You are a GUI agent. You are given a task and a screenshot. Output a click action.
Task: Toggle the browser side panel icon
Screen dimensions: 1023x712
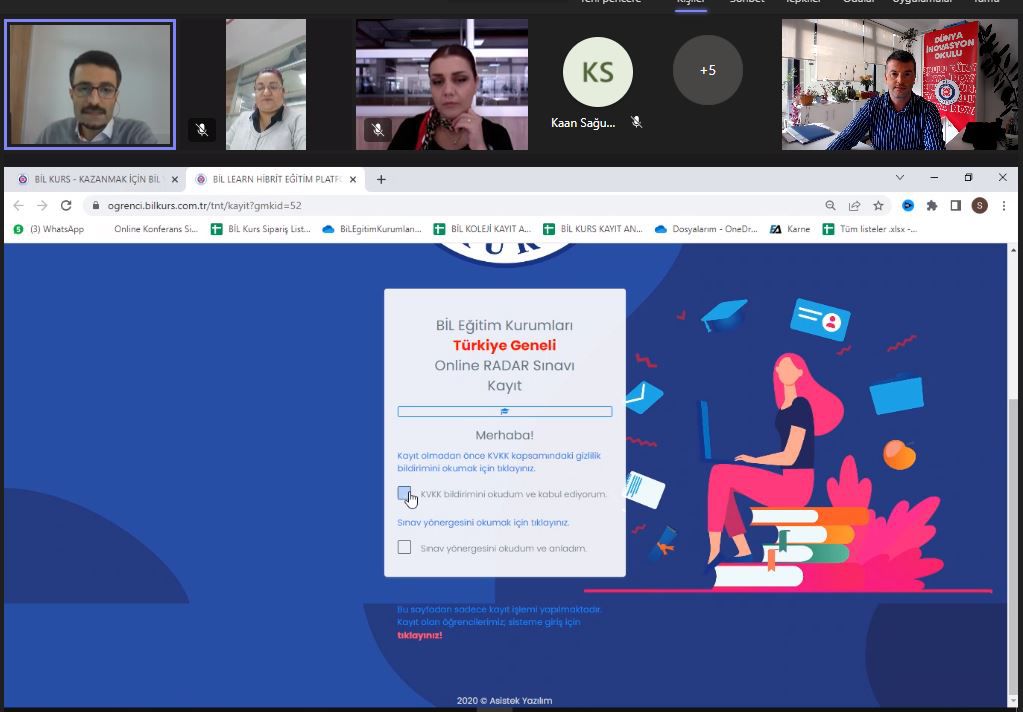coord(956,206)
